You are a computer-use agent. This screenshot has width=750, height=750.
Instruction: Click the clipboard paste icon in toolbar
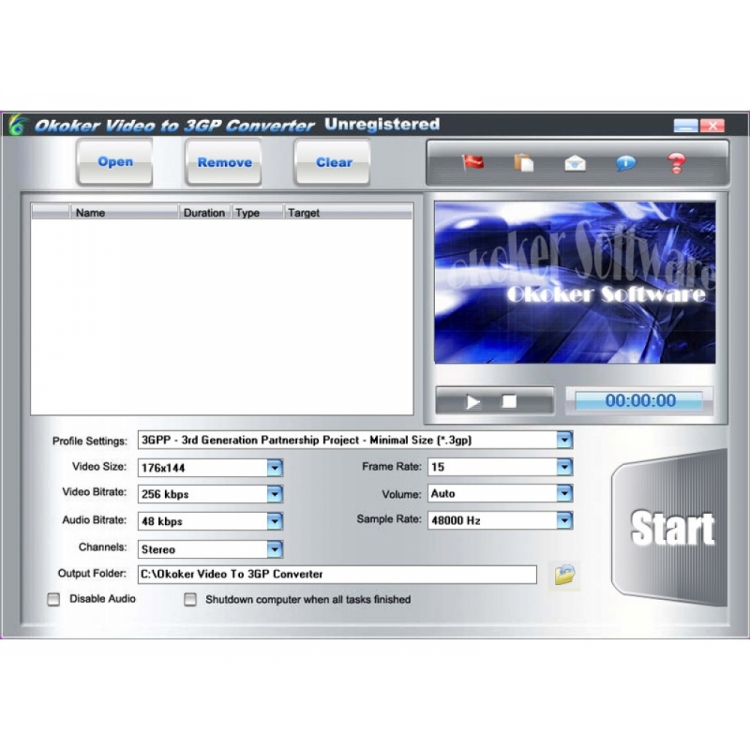click(524, 163)
